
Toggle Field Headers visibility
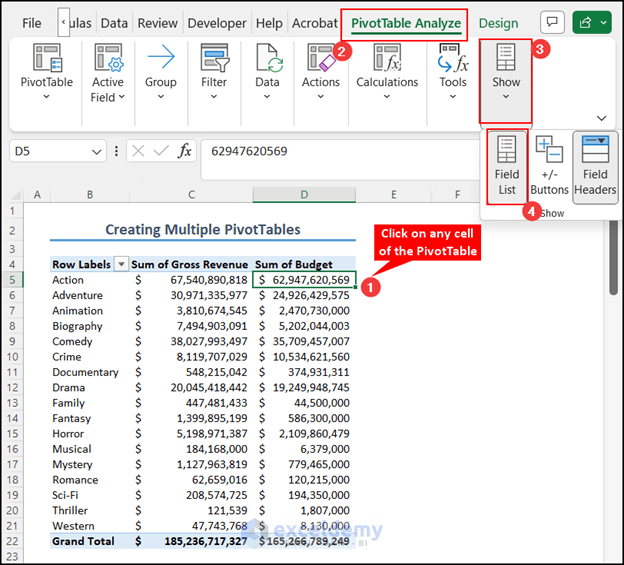595,166
